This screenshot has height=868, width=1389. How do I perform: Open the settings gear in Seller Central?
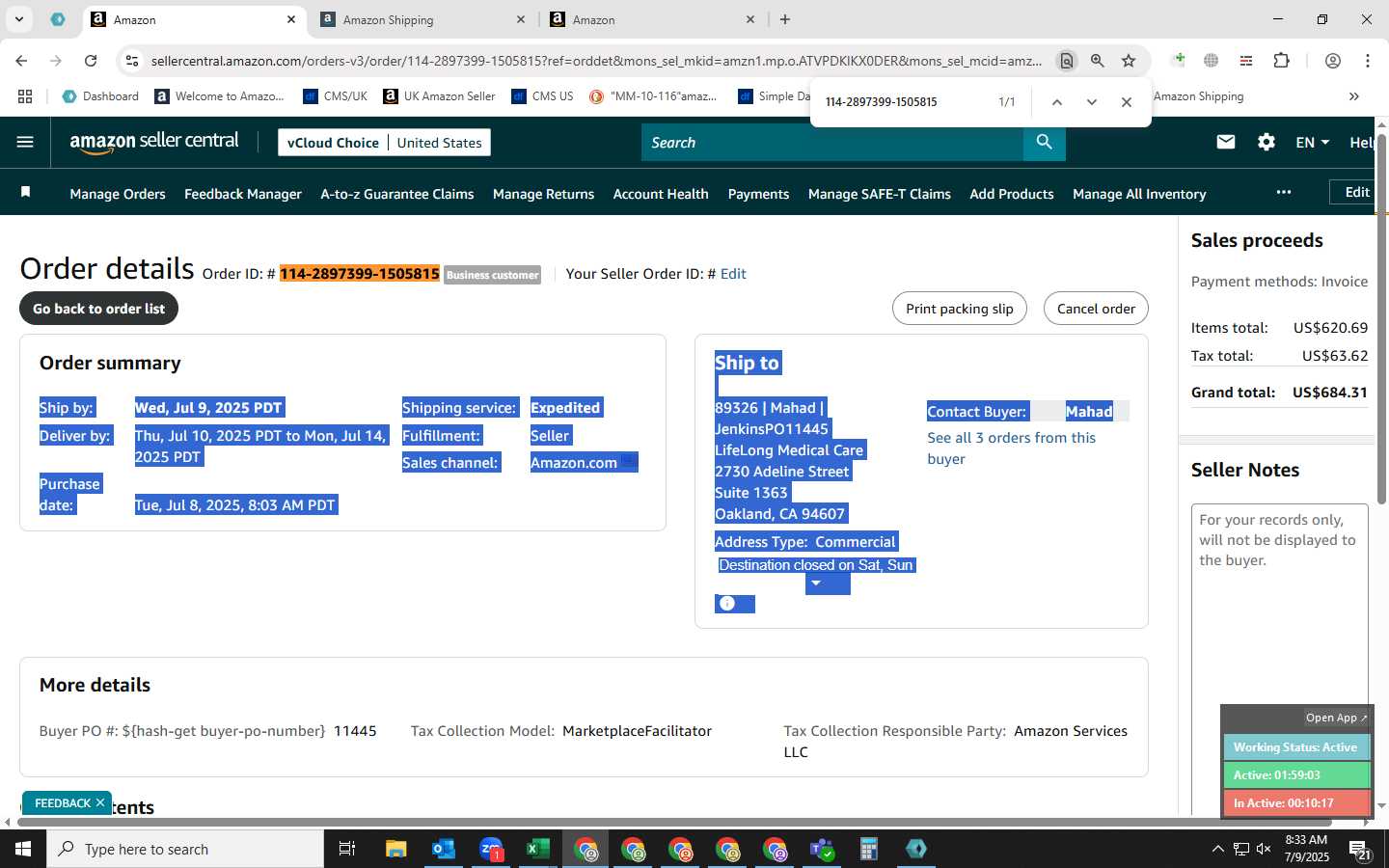click(x=1266, y=142)
